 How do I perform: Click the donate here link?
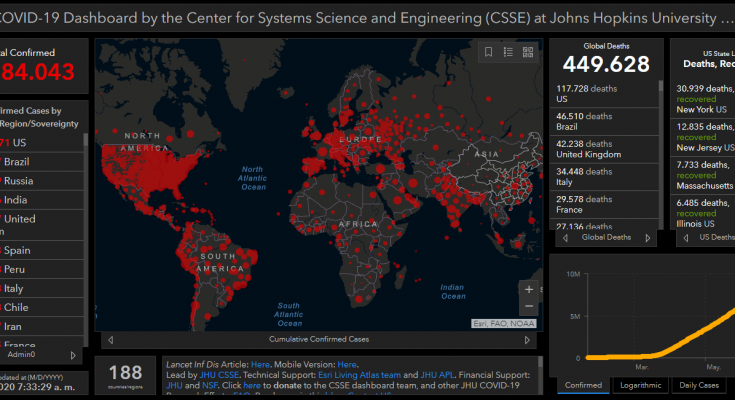click(x=252, y=385)
